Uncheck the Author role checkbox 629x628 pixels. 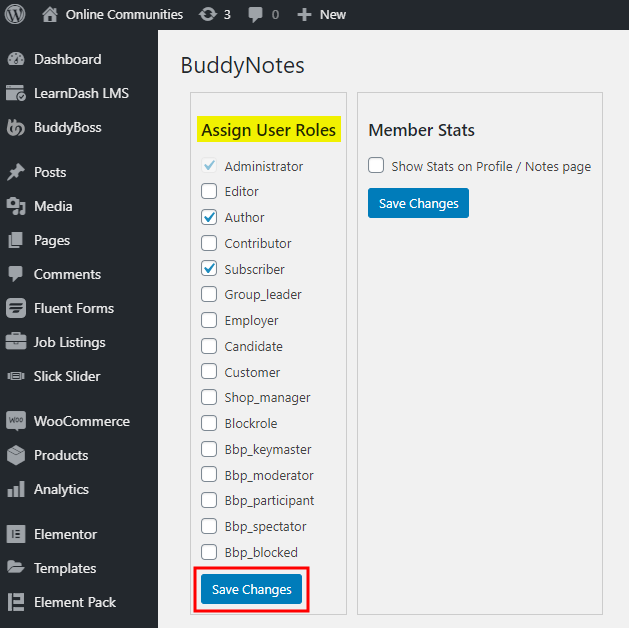coord(209,217)
